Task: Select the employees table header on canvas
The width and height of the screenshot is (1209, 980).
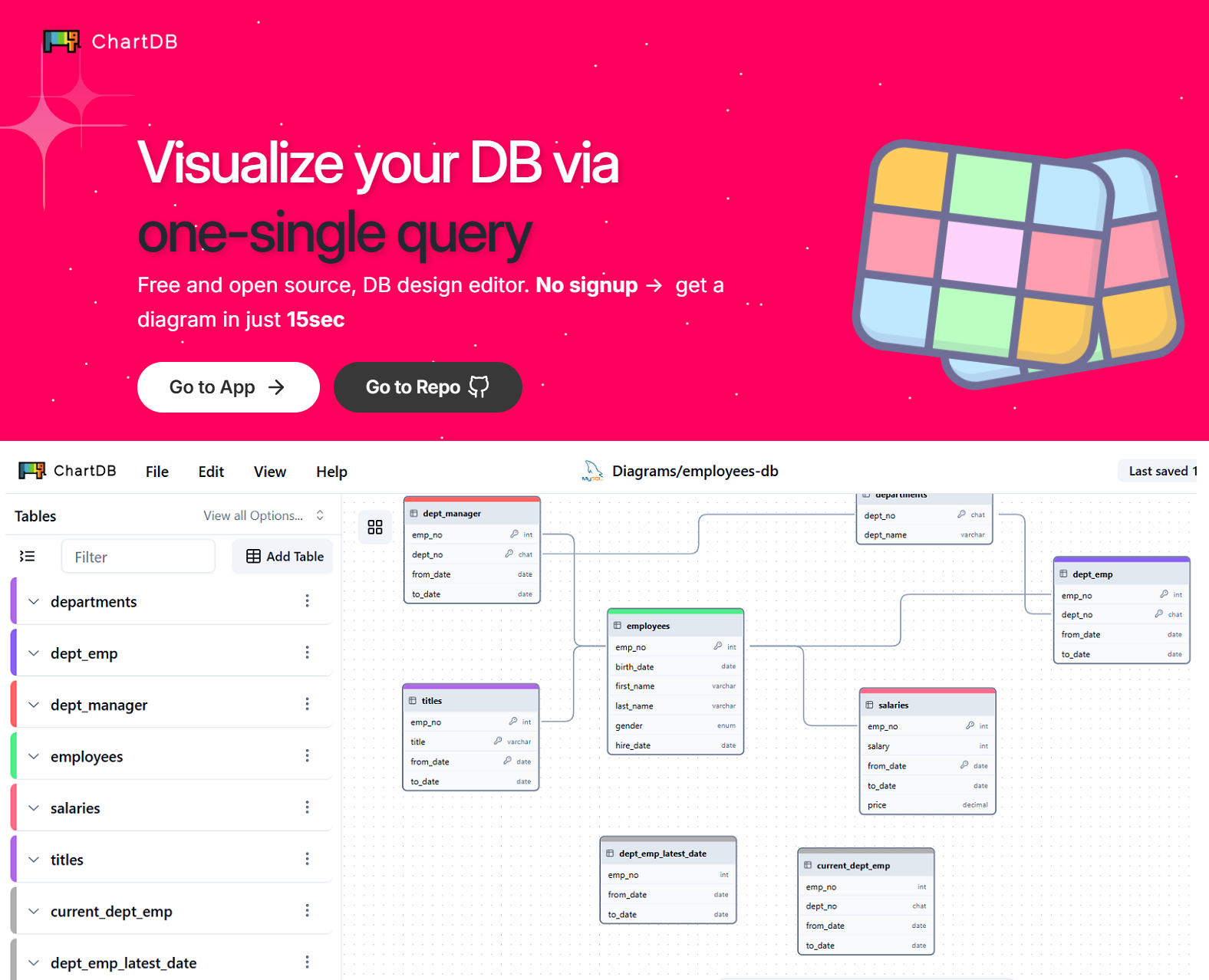Action: pos(676,626)
